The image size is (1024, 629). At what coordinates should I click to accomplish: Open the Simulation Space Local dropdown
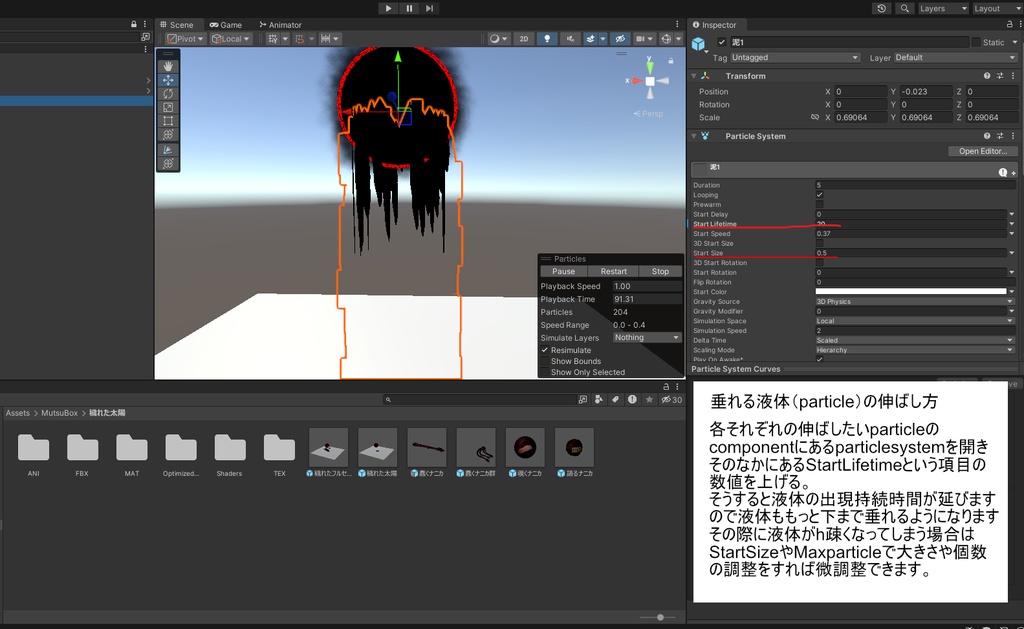click(915, 321)
